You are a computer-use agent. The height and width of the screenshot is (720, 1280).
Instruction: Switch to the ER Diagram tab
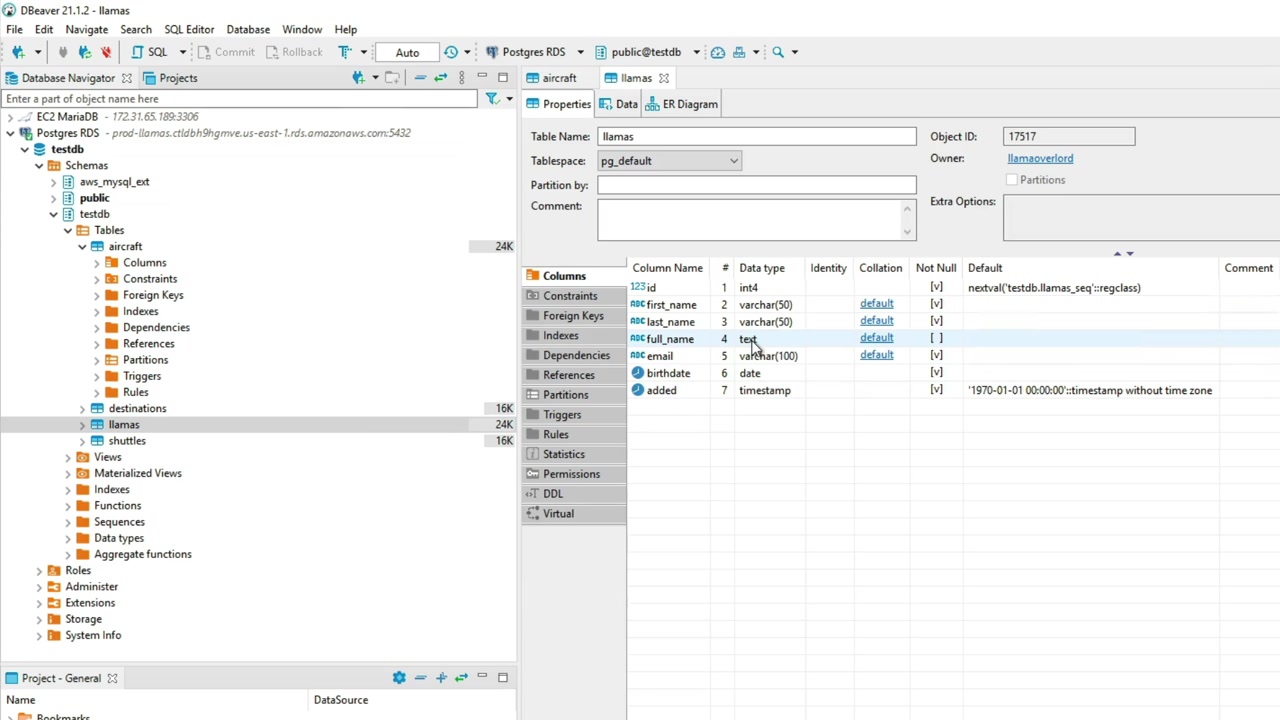[x=682, y=104]
